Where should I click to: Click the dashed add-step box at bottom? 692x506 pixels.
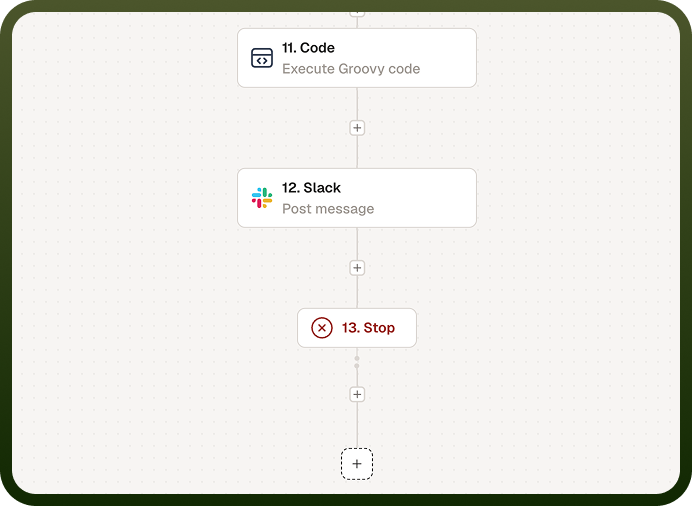(x=357, y=464)
